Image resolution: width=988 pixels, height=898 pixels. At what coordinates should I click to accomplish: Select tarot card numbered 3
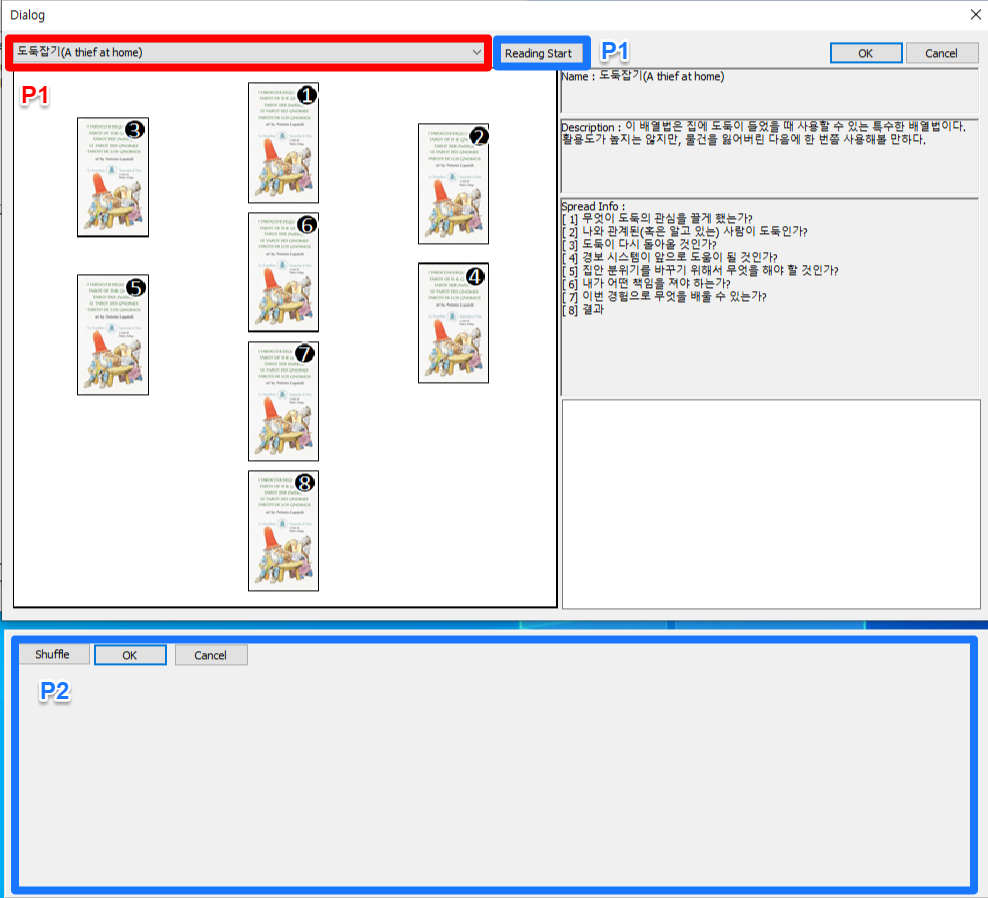tap(113, 177)
